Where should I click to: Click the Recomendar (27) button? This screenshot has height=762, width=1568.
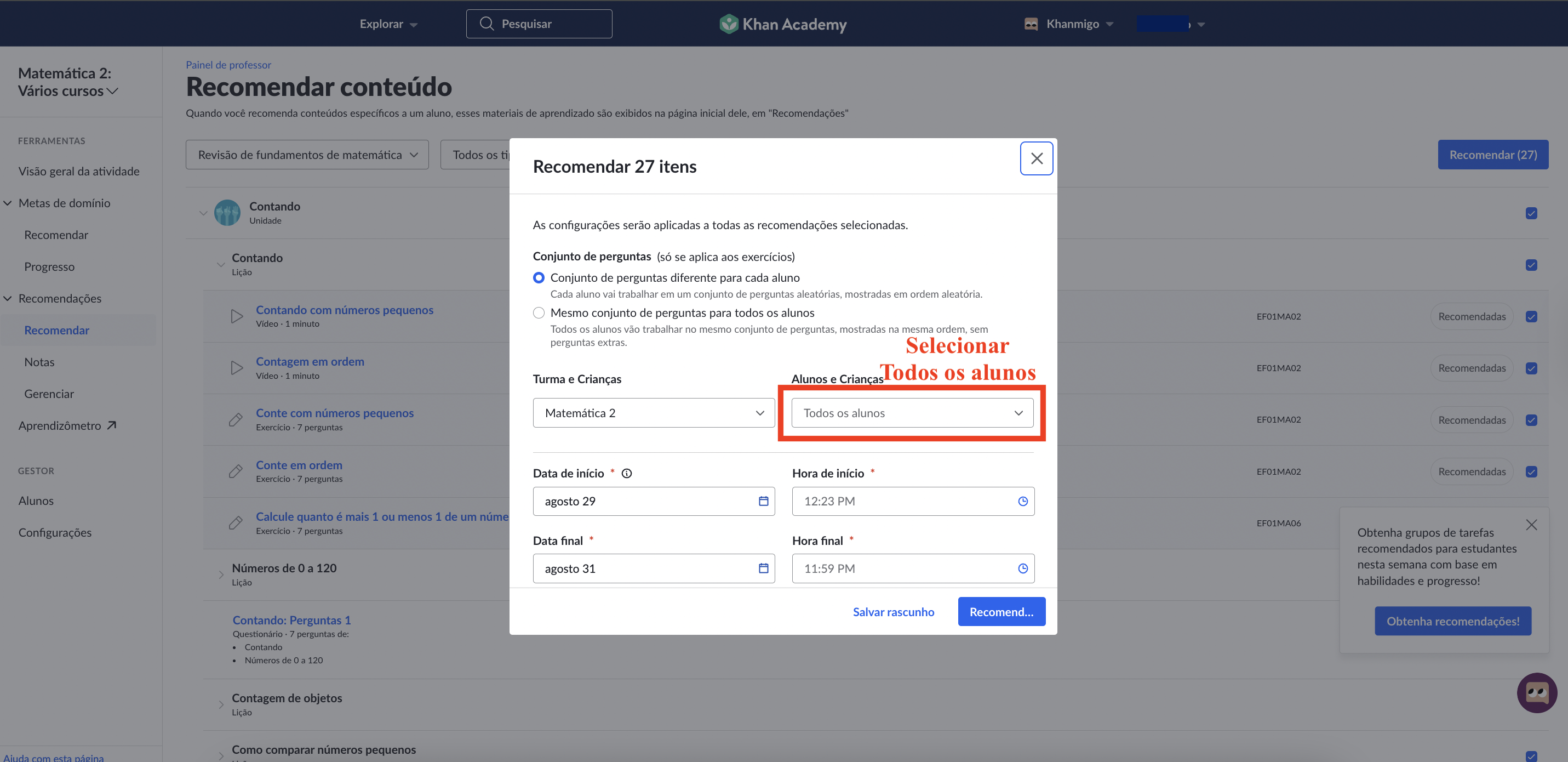(1492, 155)
